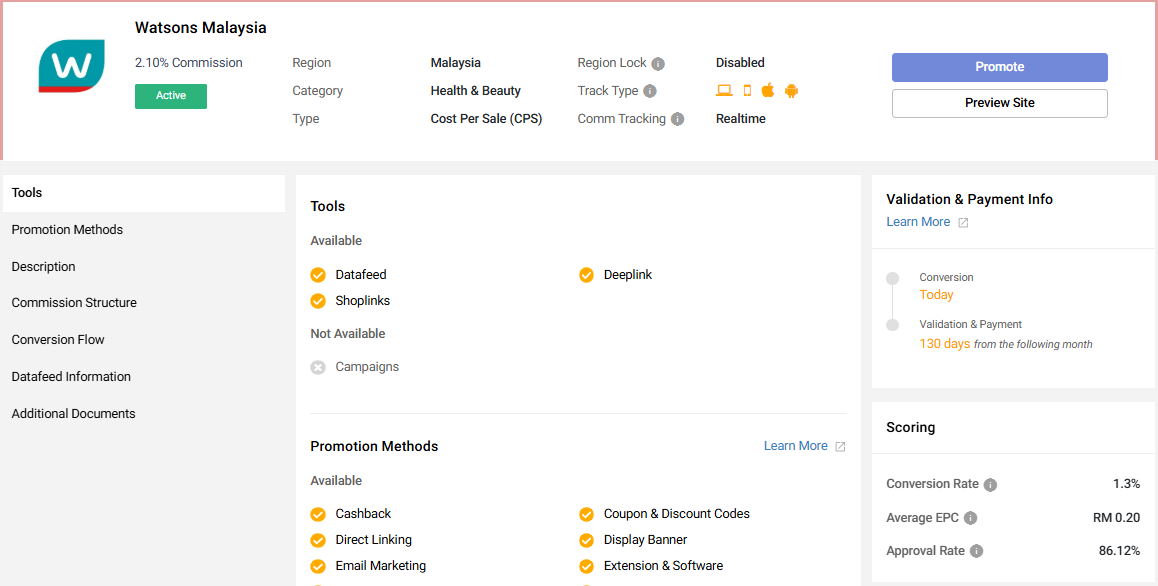This screenshot has width=1158, height=586.
Task: Click the Average EPC info icon
Action: 970,518
